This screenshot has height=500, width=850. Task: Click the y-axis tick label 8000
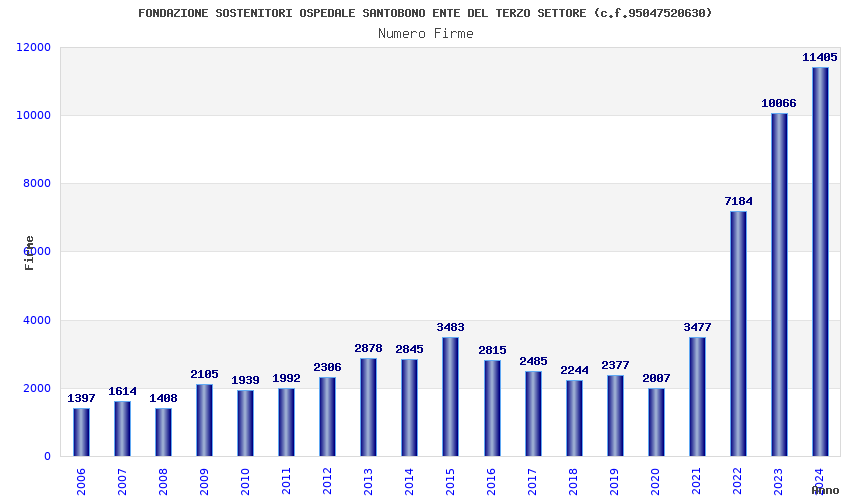tap(37, 184)
